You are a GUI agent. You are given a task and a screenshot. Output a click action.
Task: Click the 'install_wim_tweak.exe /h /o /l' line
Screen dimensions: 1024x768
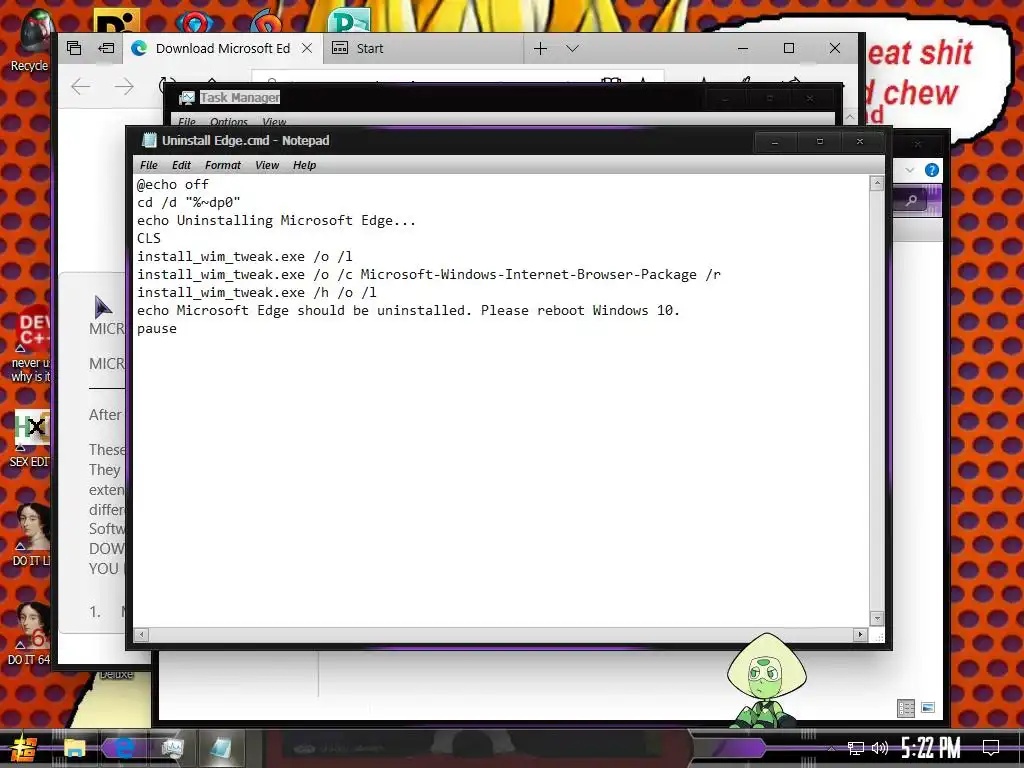[257, 293]
